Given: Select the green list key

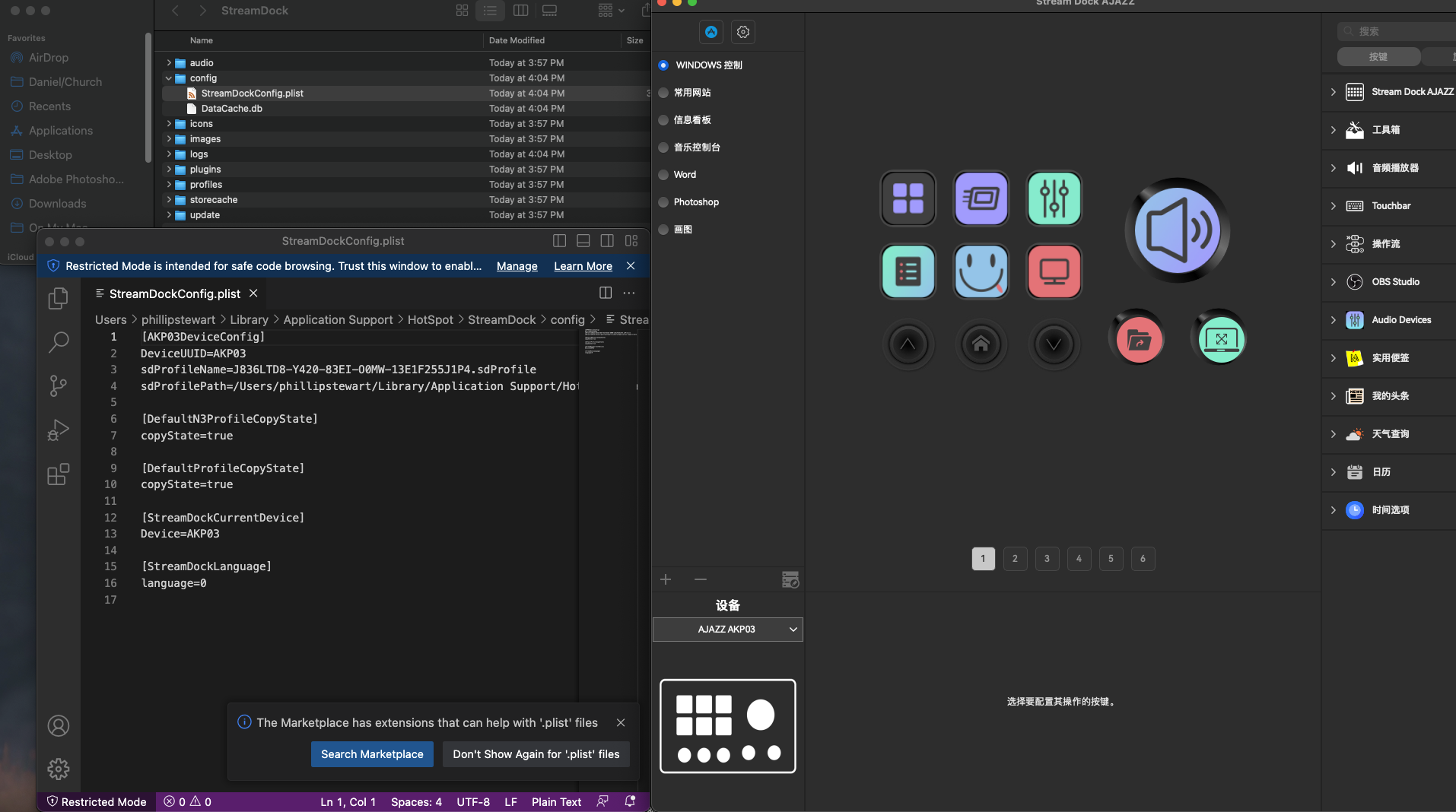Looking at the screenshot, I should [x=908, y=271].
